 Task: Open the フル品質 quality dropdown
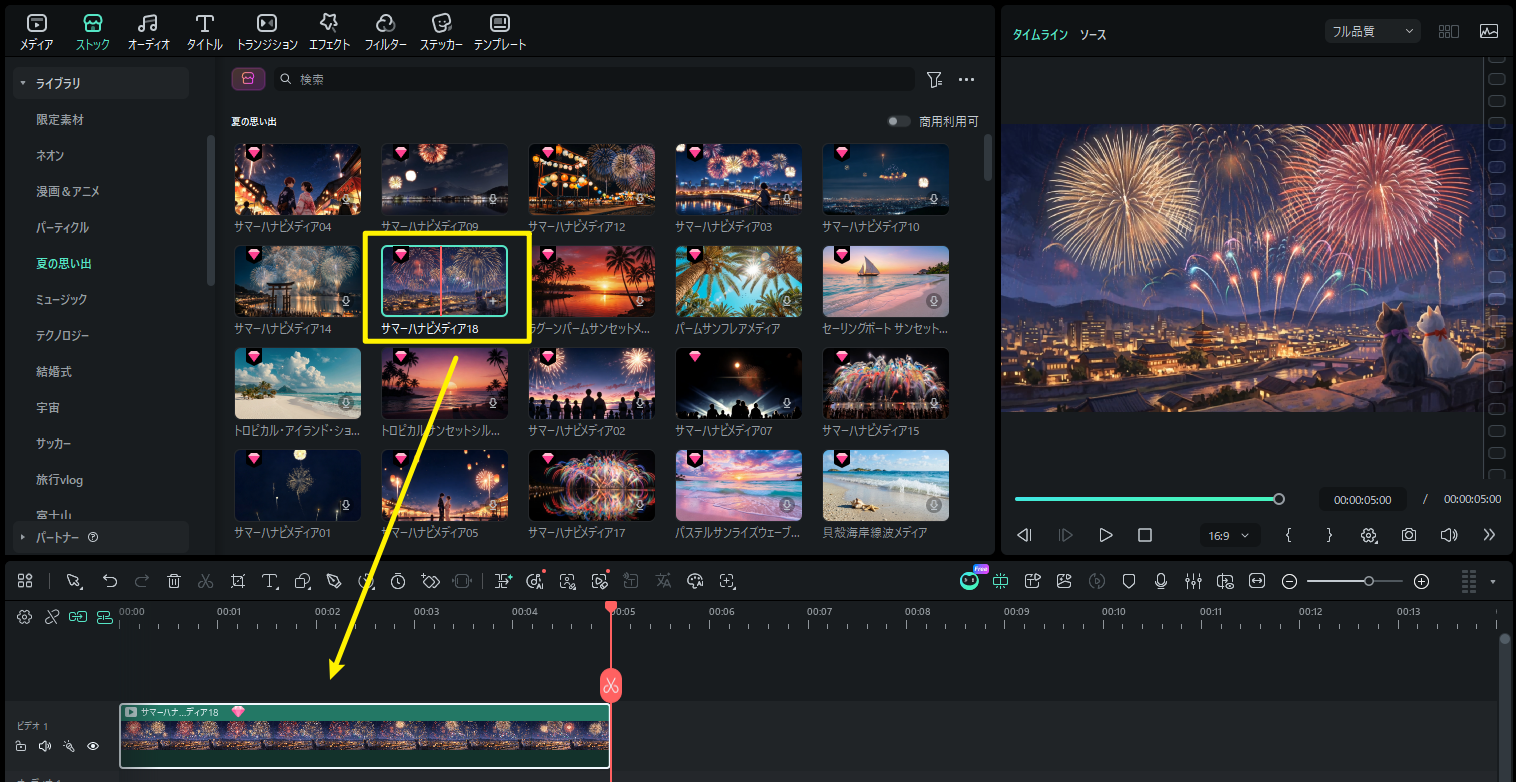pos(1373,31)
